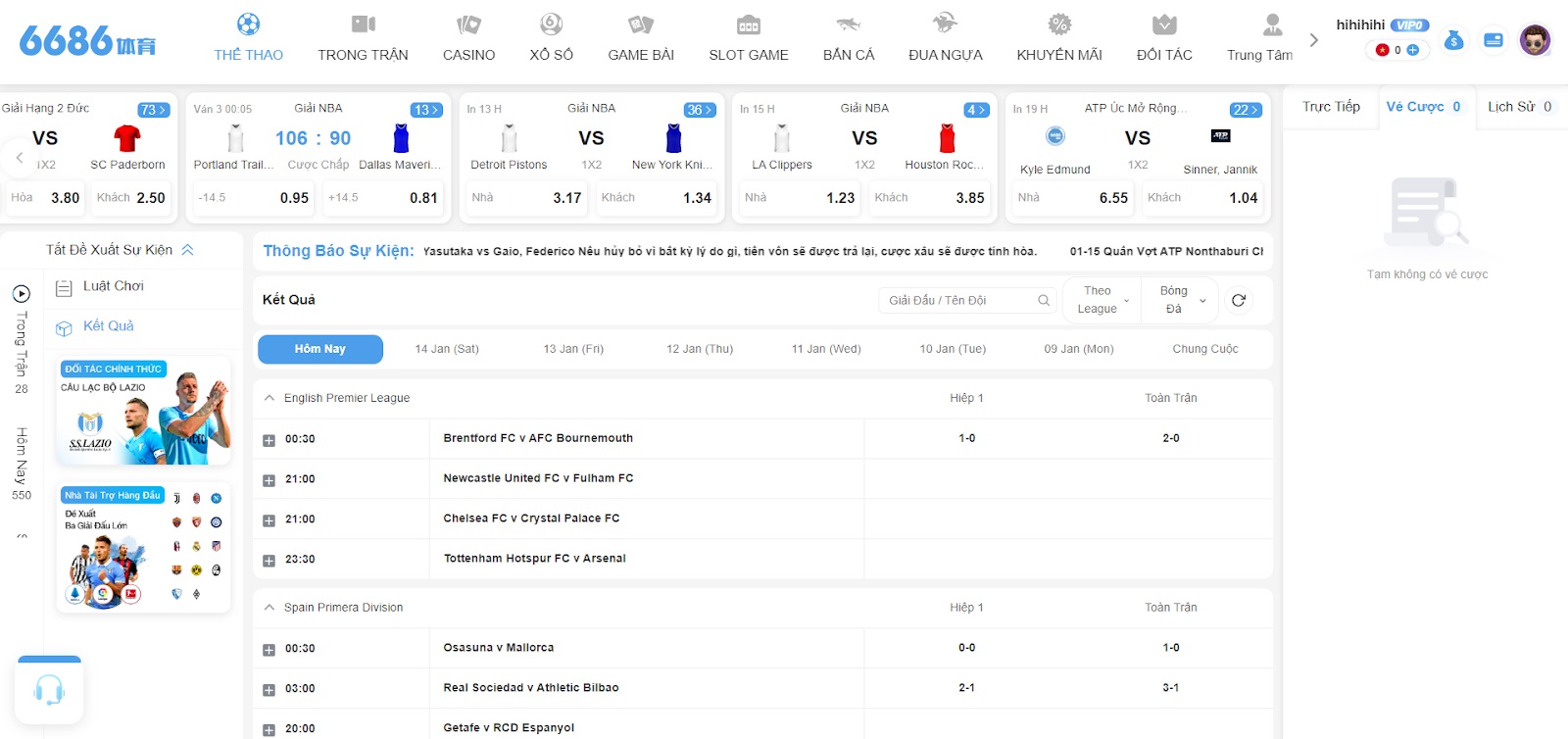Bet on Houston Rockets odds 3.85

pos(929,198)
